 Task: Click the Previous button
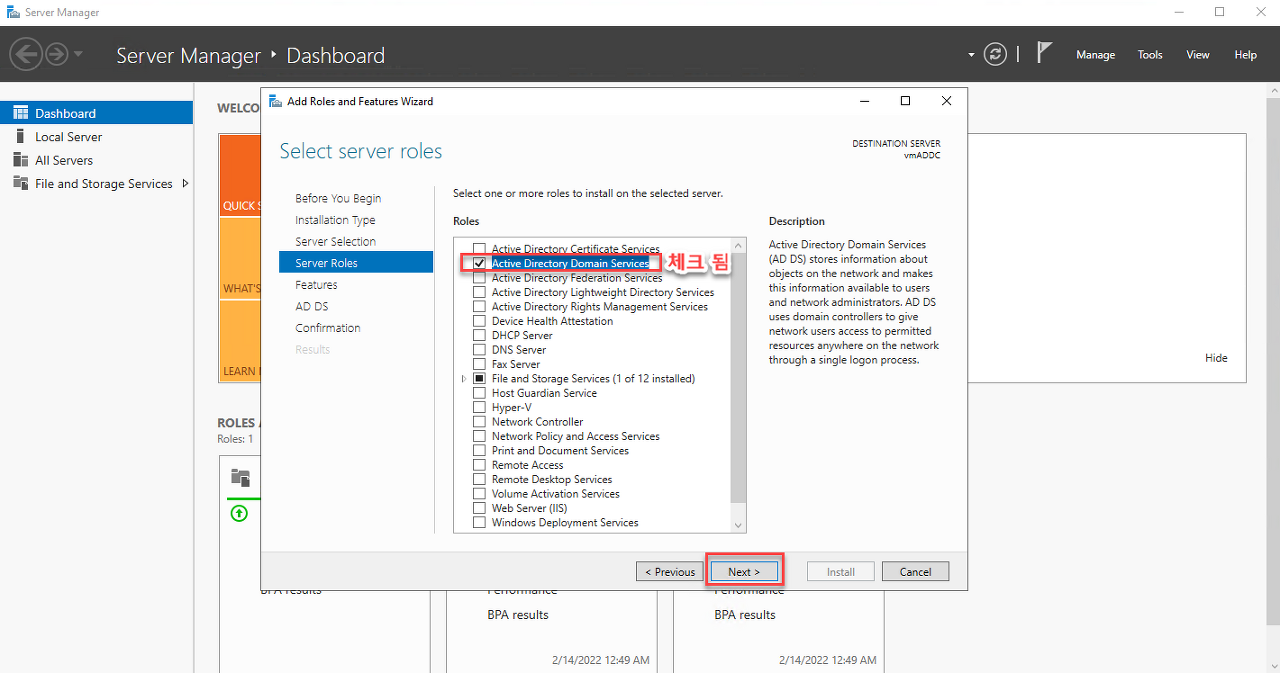pos(669,572)
